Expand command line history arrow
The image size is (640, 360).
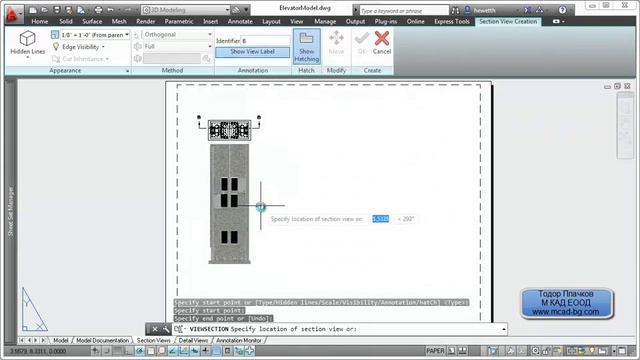(x=504, y=329)
